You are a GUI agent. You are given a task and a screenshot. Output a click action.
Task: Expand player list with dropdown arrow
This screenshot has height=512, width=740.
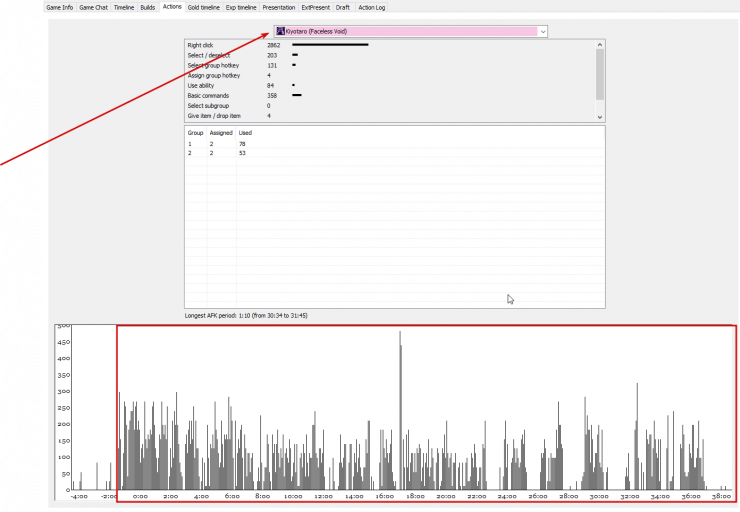(x=543, y=32)
